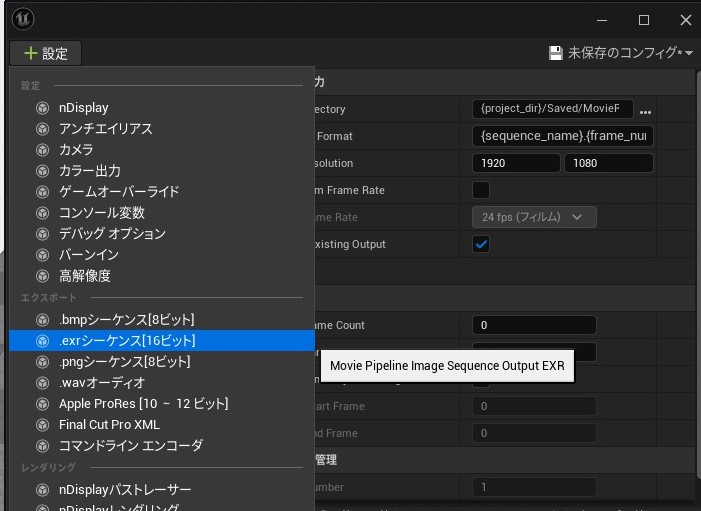Choose the コマンドライン エンコーダ entry
The height and width of the screenshot is (511, 701).
coord(162,446)
